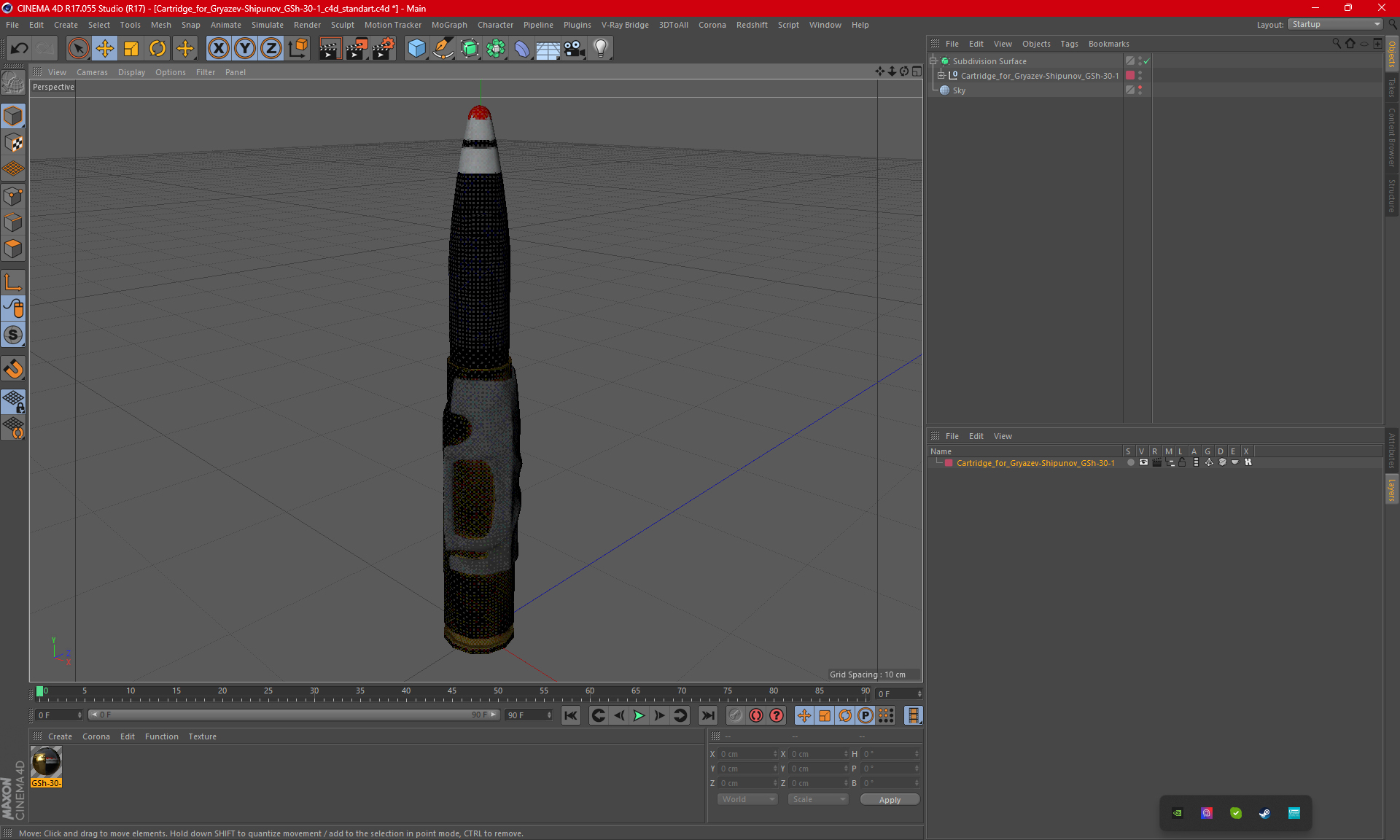Viewport: 1400px width, 840px height.
Task: Open the V-Ray Bridge menu
Action: click(x=625, y=25)
